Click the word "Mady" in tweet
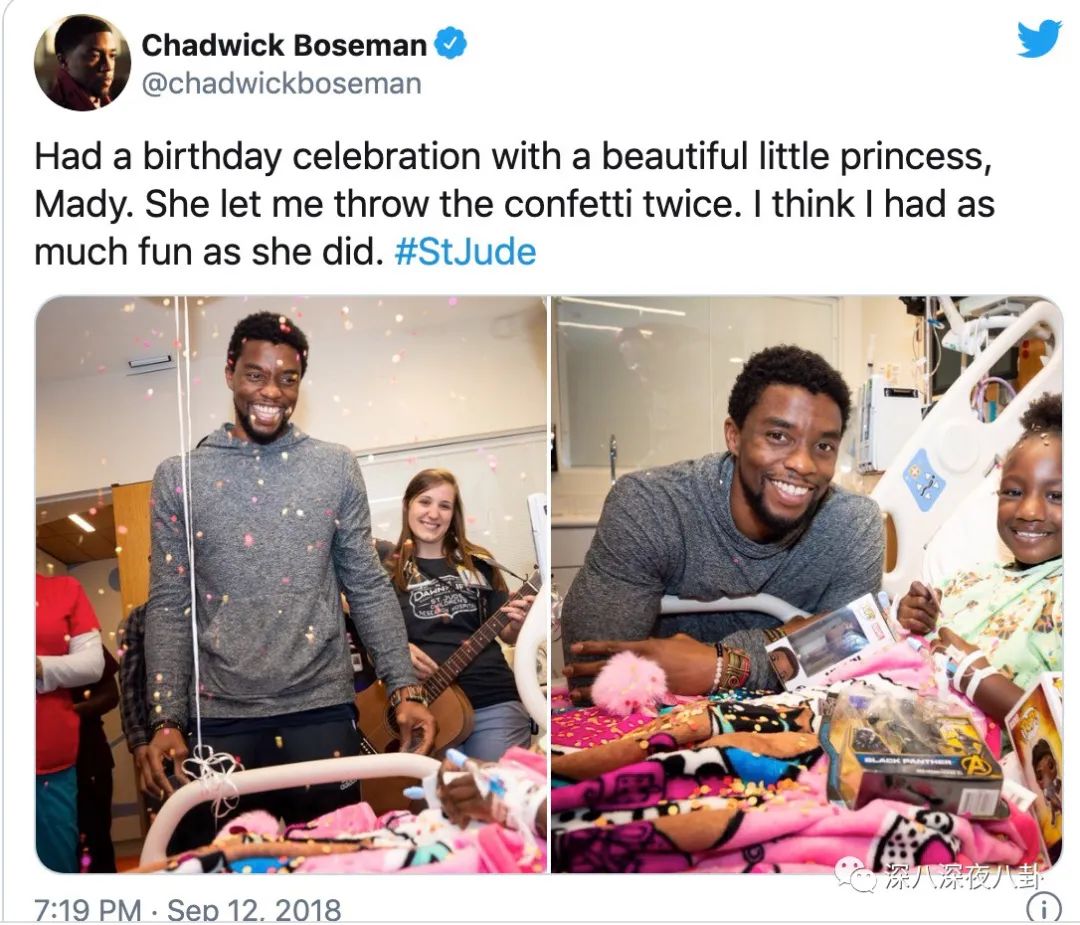 (x=79, y=204)
